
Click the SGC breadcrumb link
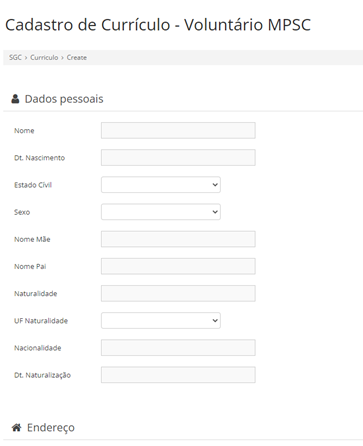pos(15,57)
